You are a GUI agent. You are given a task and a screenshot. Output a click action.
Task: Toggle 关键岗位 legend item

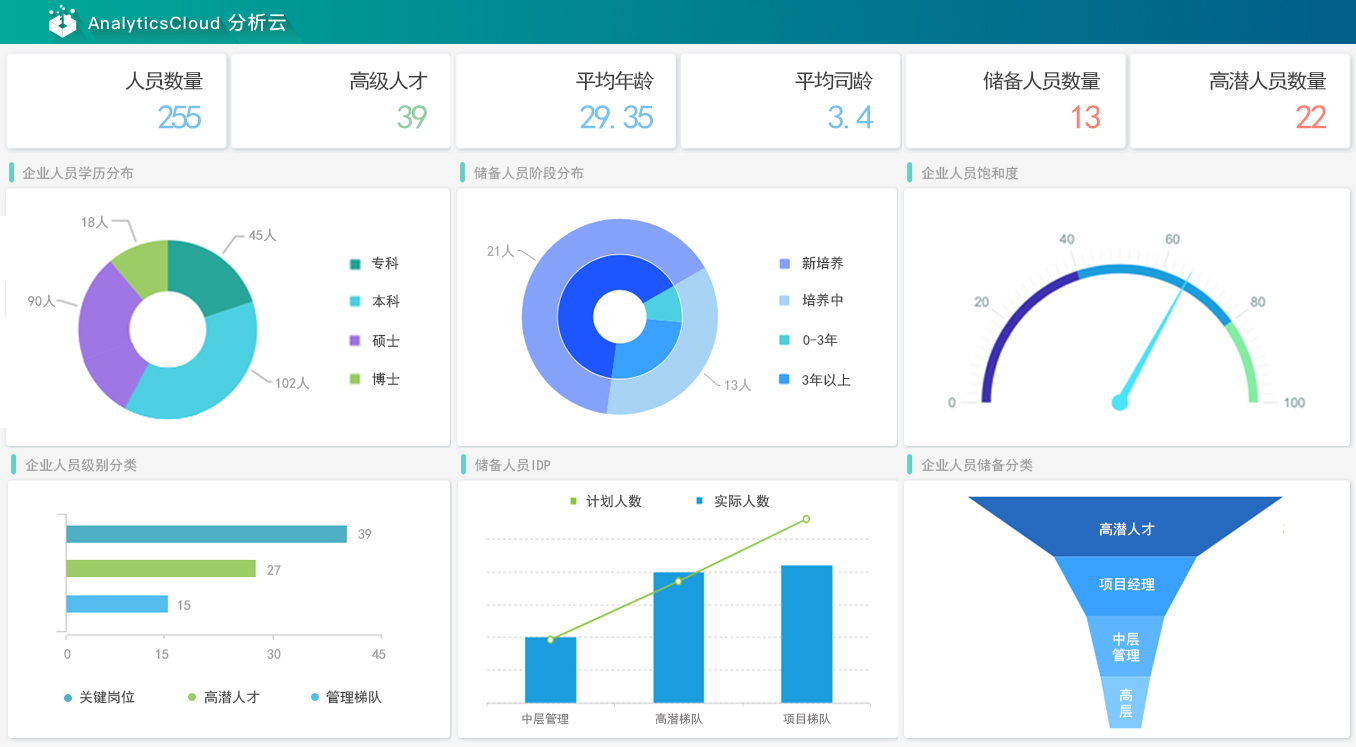99,697
